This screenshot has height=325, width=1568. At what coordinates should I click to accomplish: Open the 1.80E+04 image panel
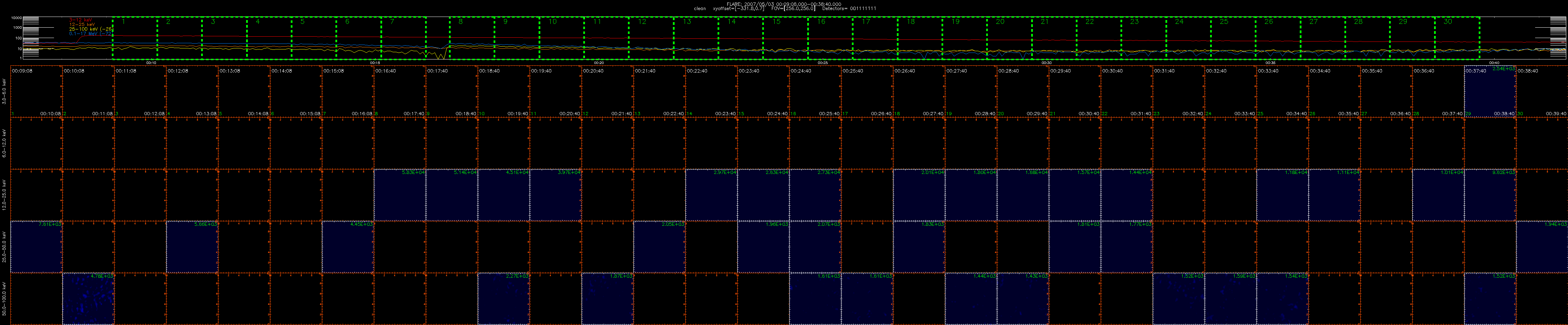972,195
